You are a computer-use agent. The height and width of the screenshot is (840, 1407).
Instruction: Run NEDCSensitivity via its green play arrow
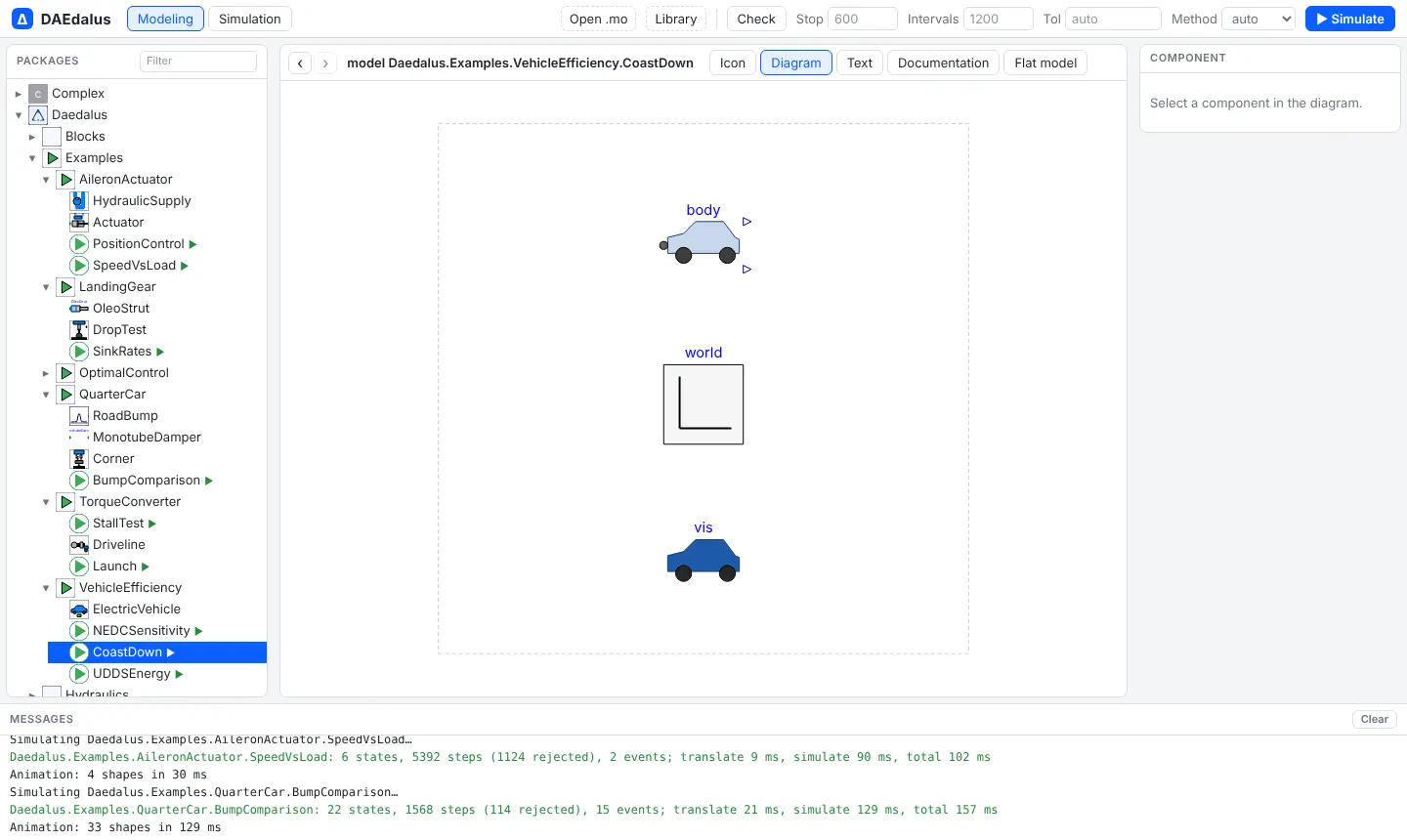coord(198,631)
